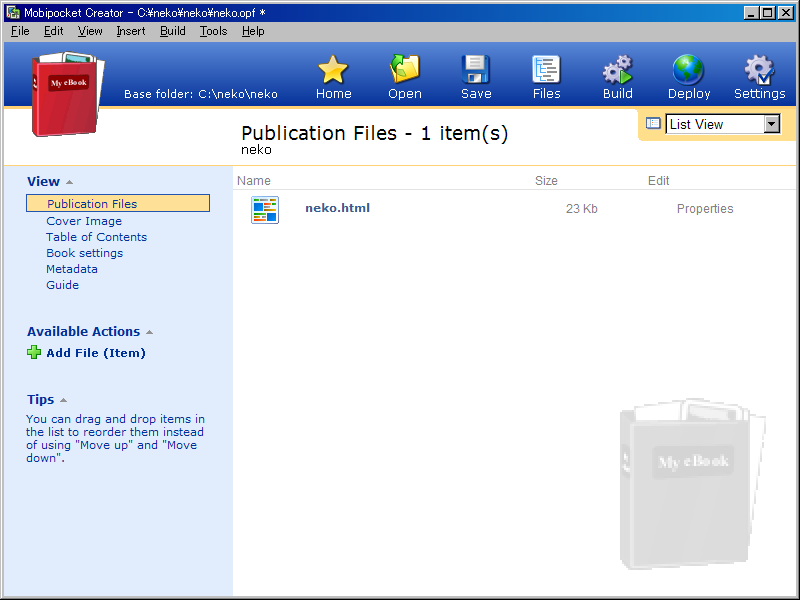Image resolution: width=800 pixels, height=600 pixels.
Task: Click the neko.html file icon
Action: [x=265, y=210]
